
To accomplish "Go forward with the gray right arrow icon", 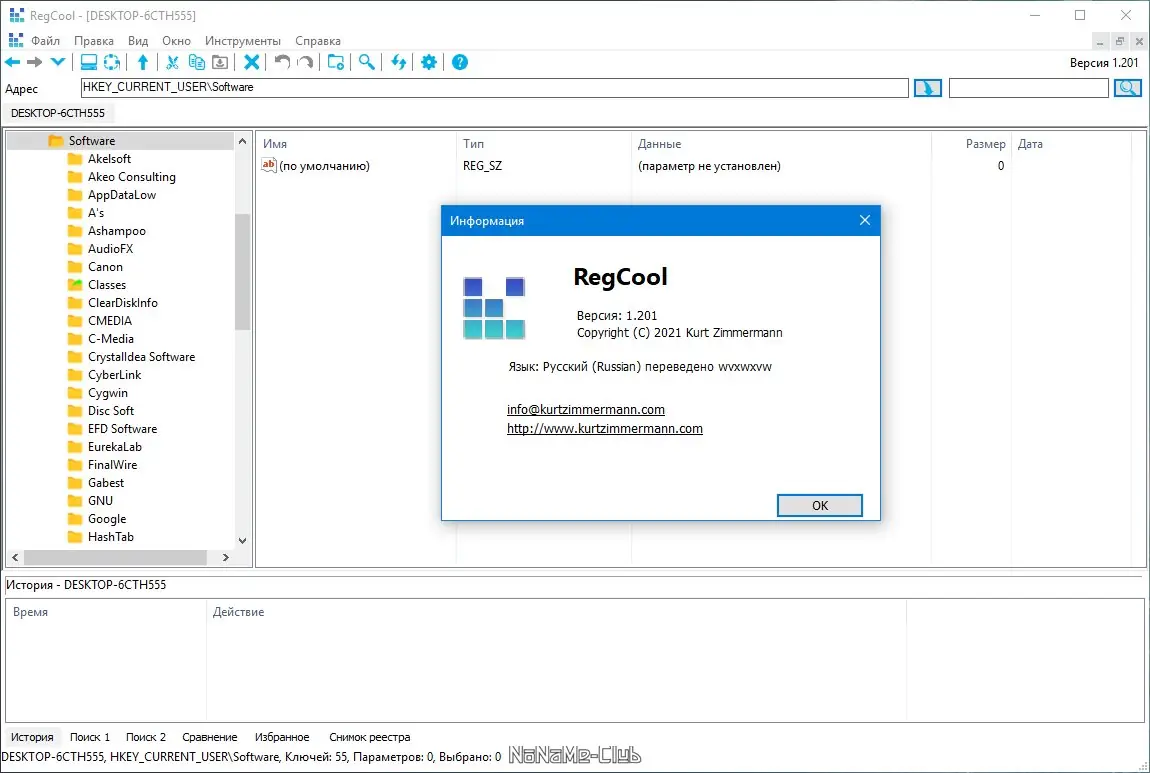I will coord(34,62).
